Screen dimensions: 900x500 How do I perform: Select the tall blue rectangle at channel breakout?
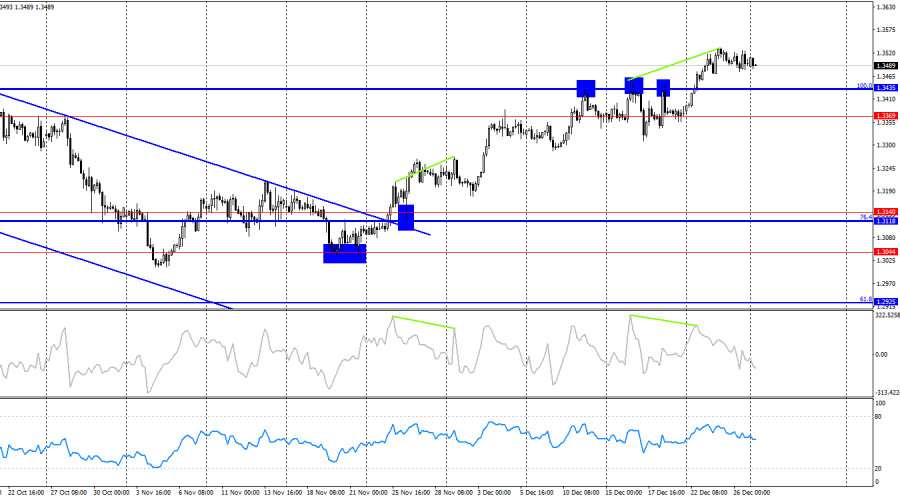click(406, 218)
